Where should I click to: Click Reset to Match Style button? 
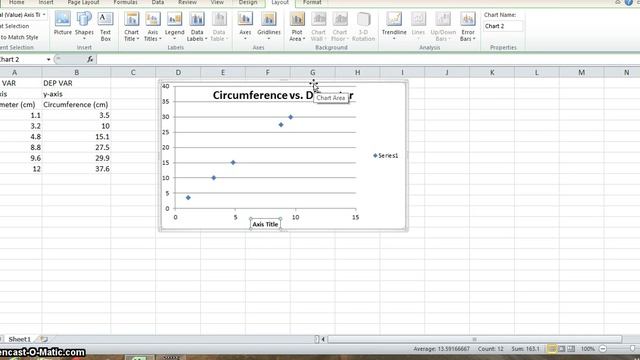(19, 37)
